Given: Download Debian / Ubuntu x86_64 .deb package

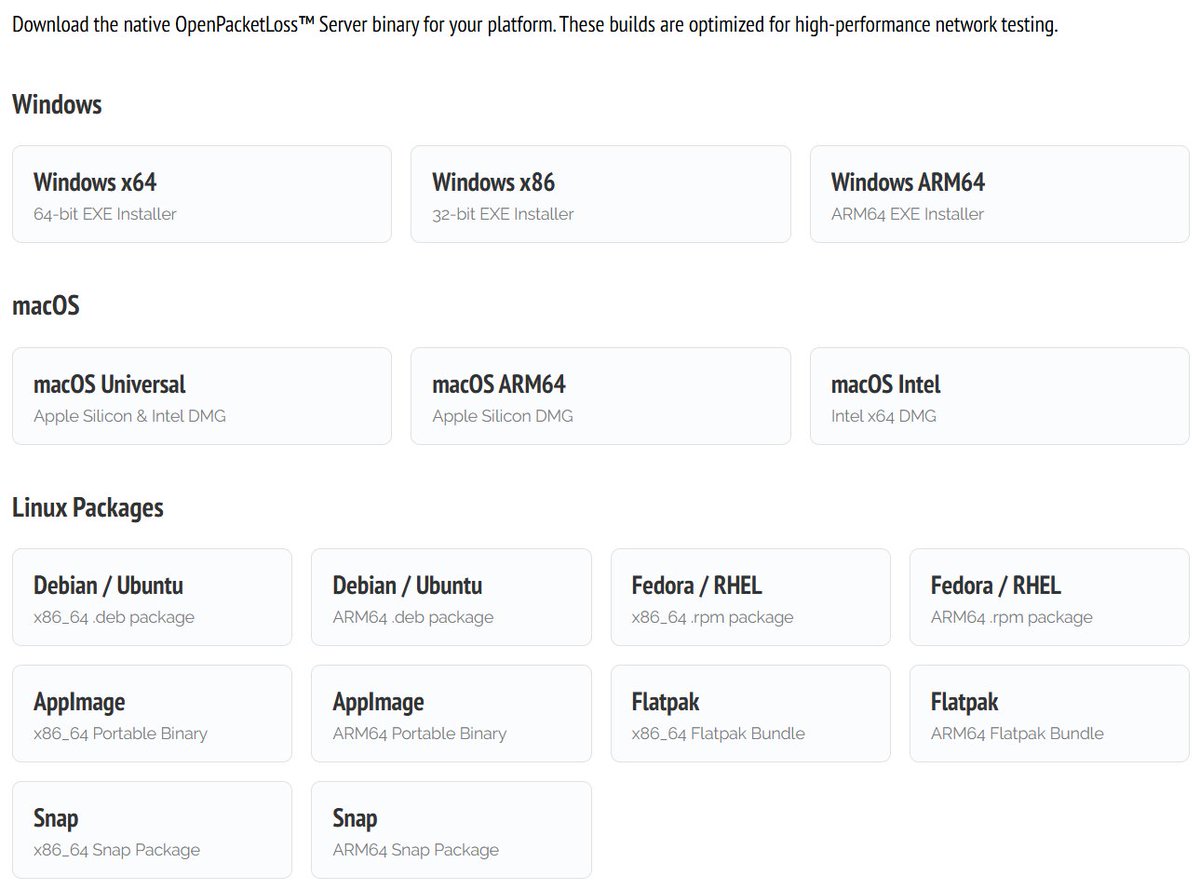Looking at the screenshot, I should pos(152,597).
